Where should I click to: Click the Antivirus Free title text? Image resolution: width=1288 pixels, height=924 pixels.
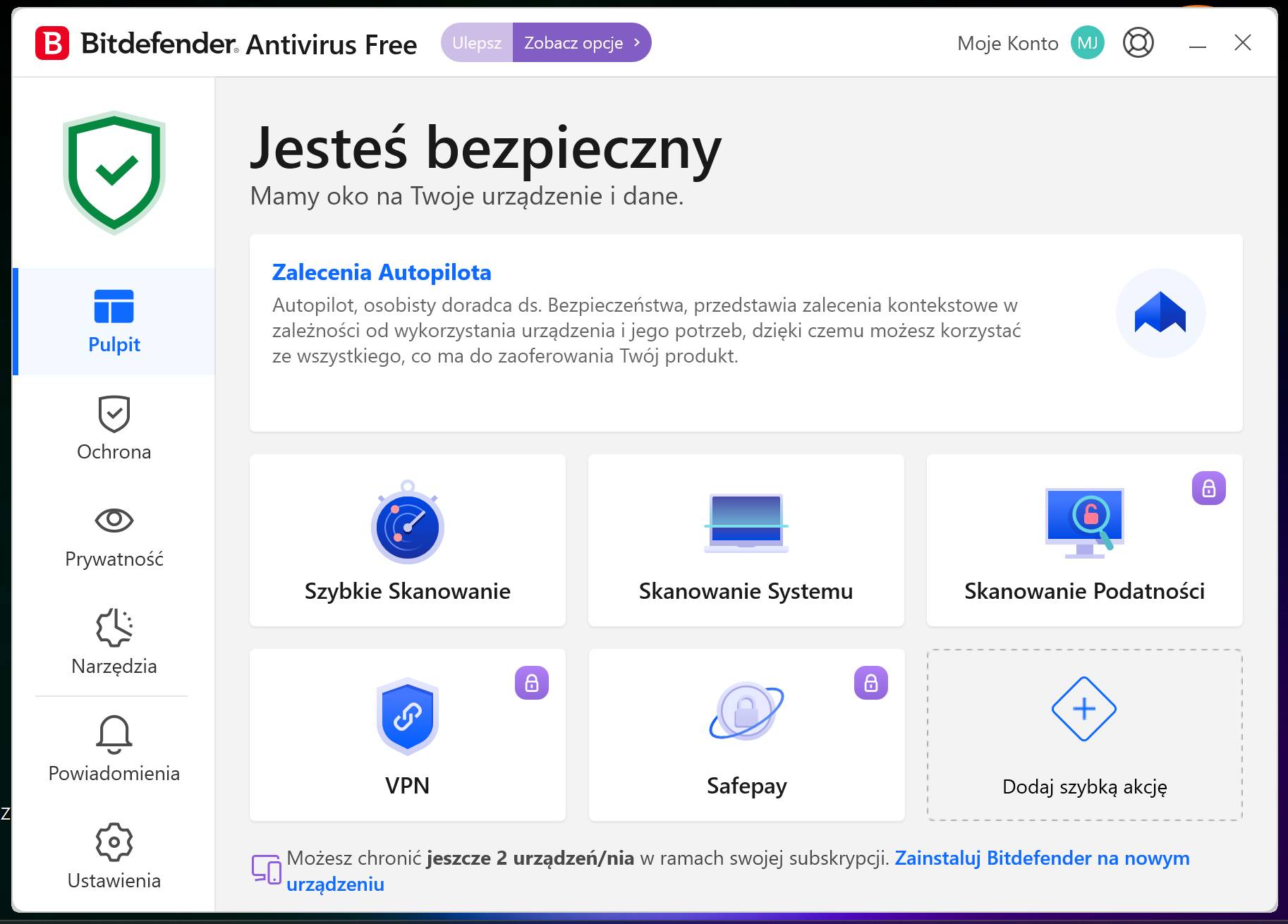coord(332,44)
